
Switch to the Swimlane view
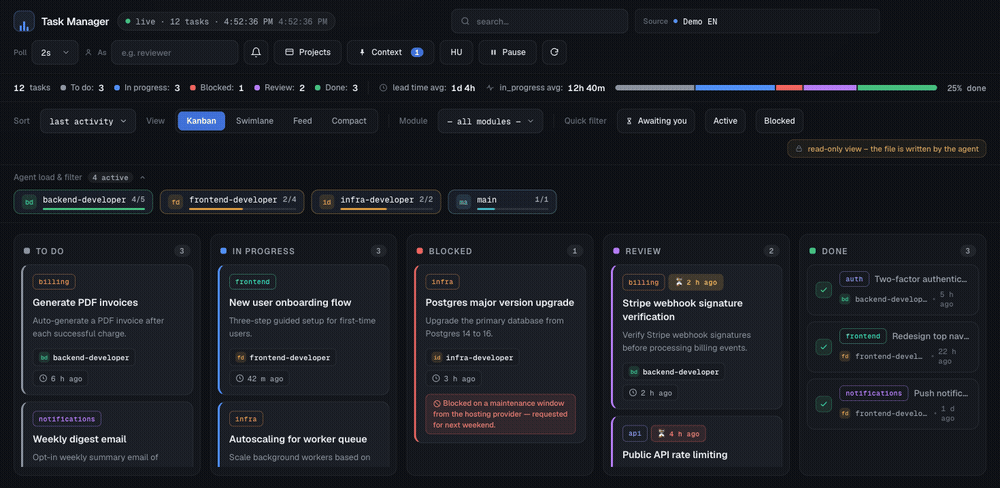(254, 121)
